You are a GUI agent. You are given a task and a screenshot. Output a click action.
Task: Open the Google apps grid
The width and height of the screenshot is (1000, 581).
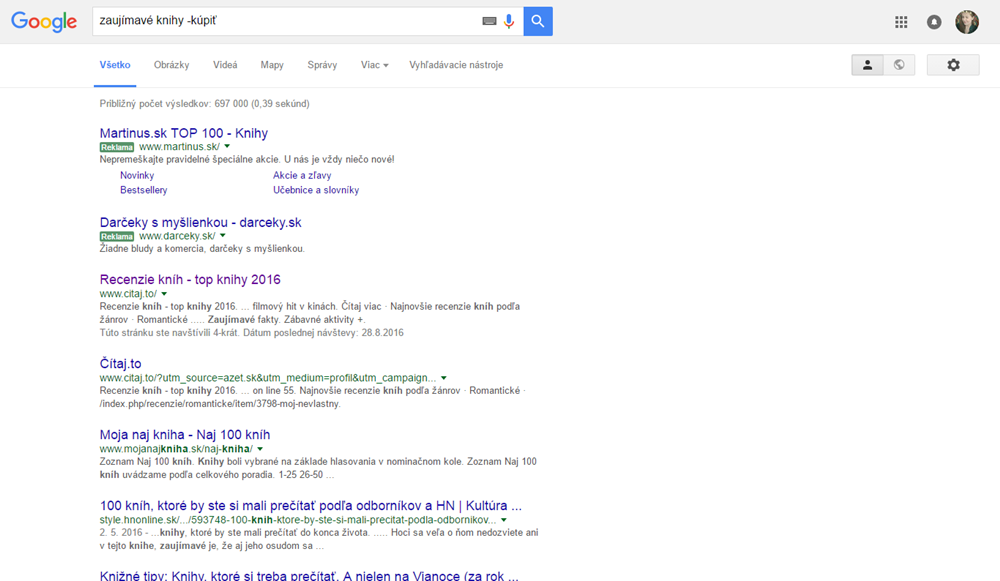[901, 22]
